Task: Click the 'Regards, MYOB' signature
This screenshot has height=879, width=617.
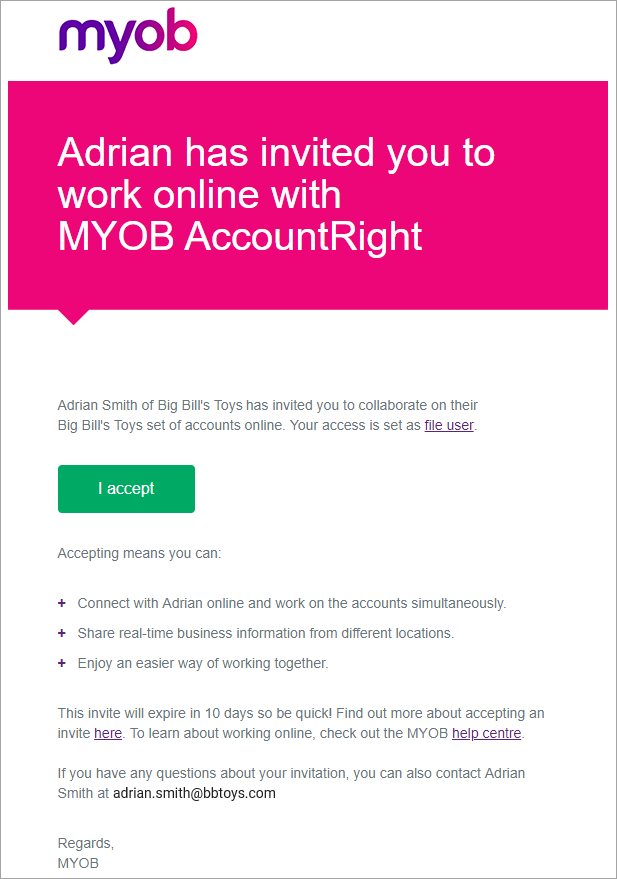Action: [86, 853]
